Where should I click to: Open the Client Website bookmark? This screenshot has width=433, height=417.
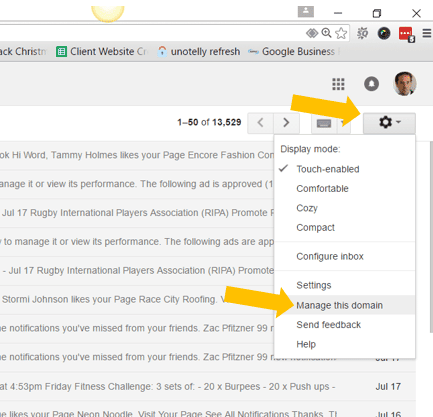point(102,52)
